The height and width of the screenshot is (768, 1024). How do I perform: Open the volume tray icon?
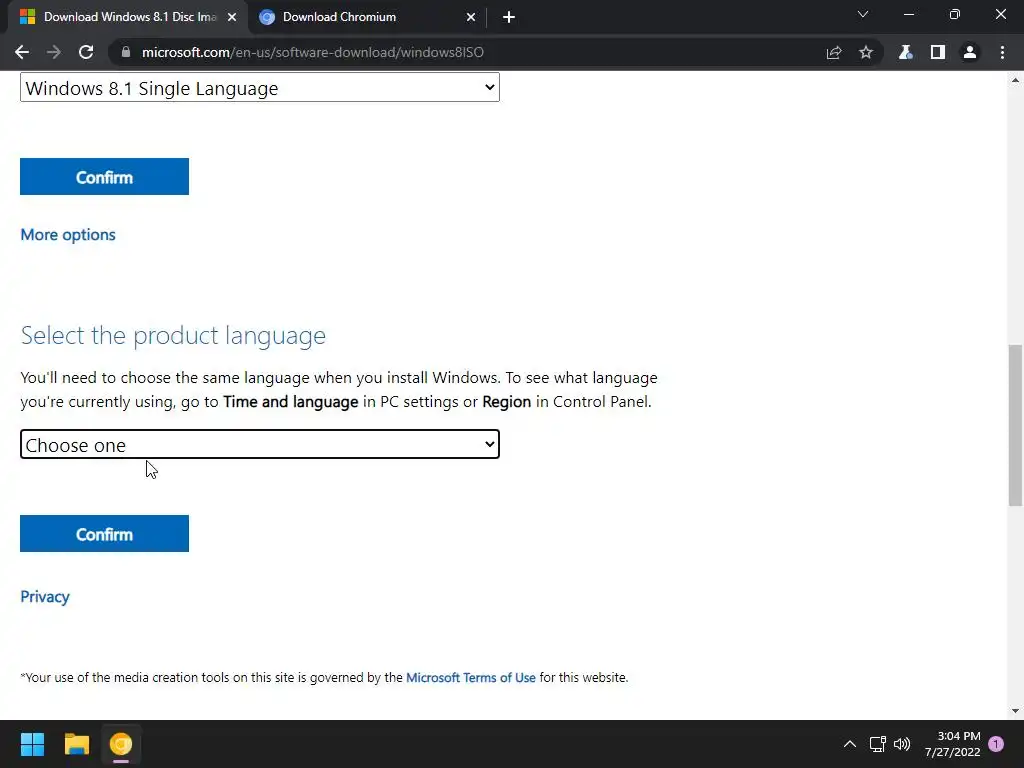coord(902,744)
